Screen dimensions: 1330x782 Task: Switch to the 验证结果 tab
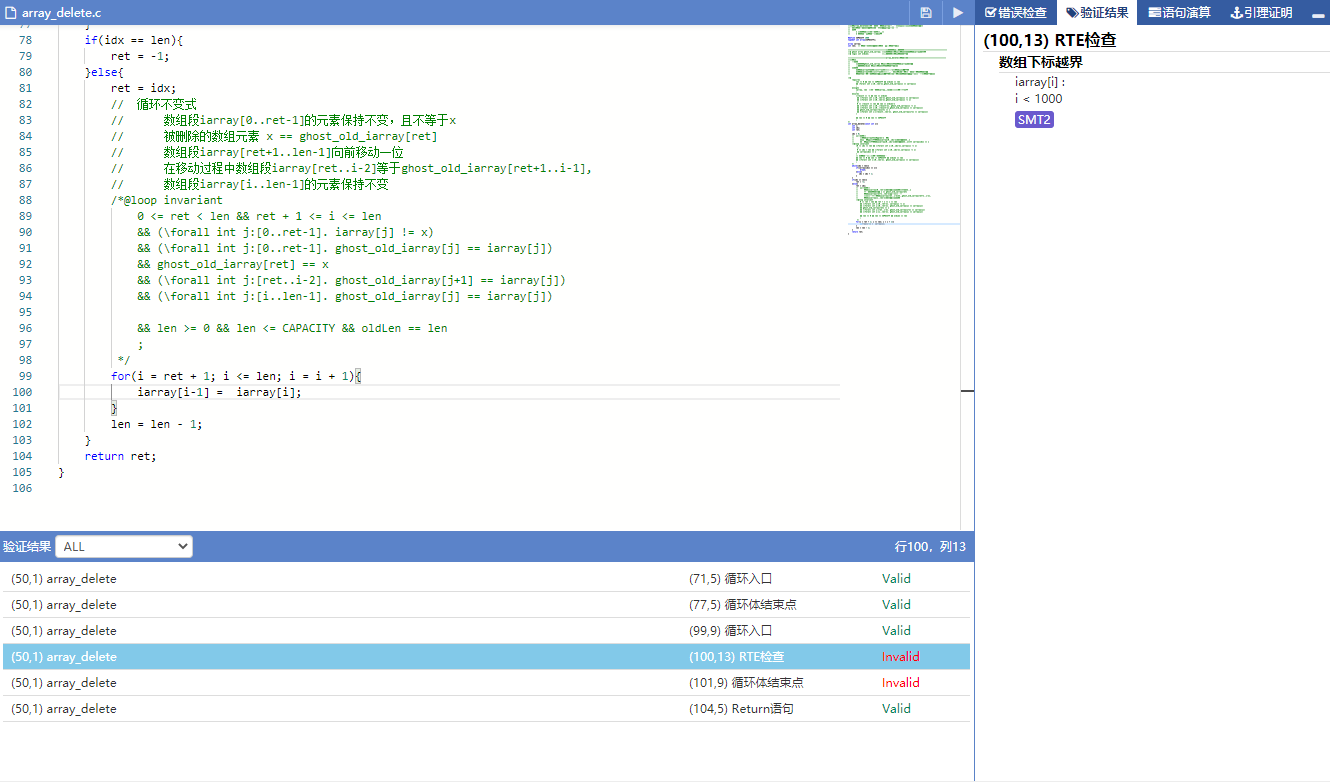[1097, 13]
